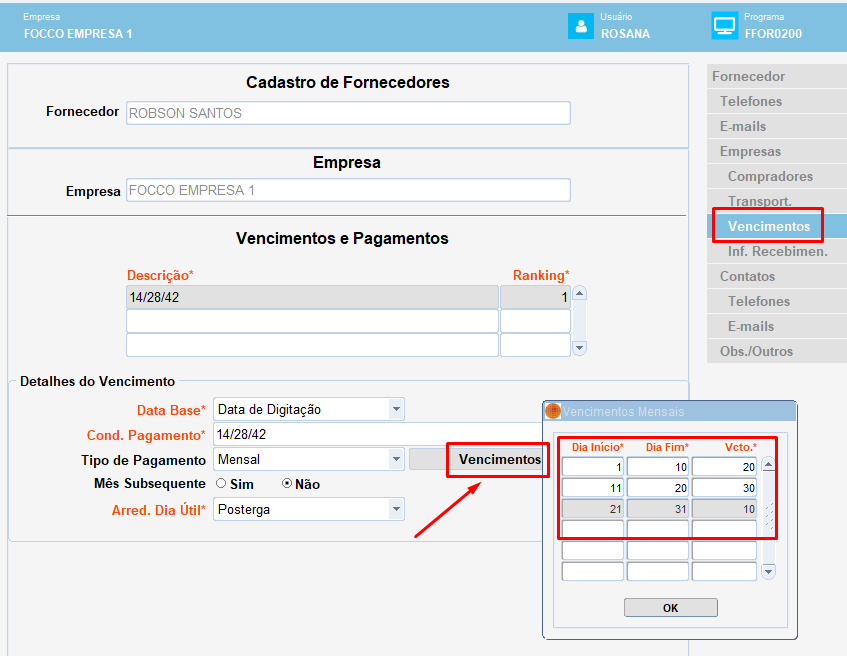Viewport: 847px width, 656px height.
Task: Select the 14/28/42 description row
Action: (312, 297)
